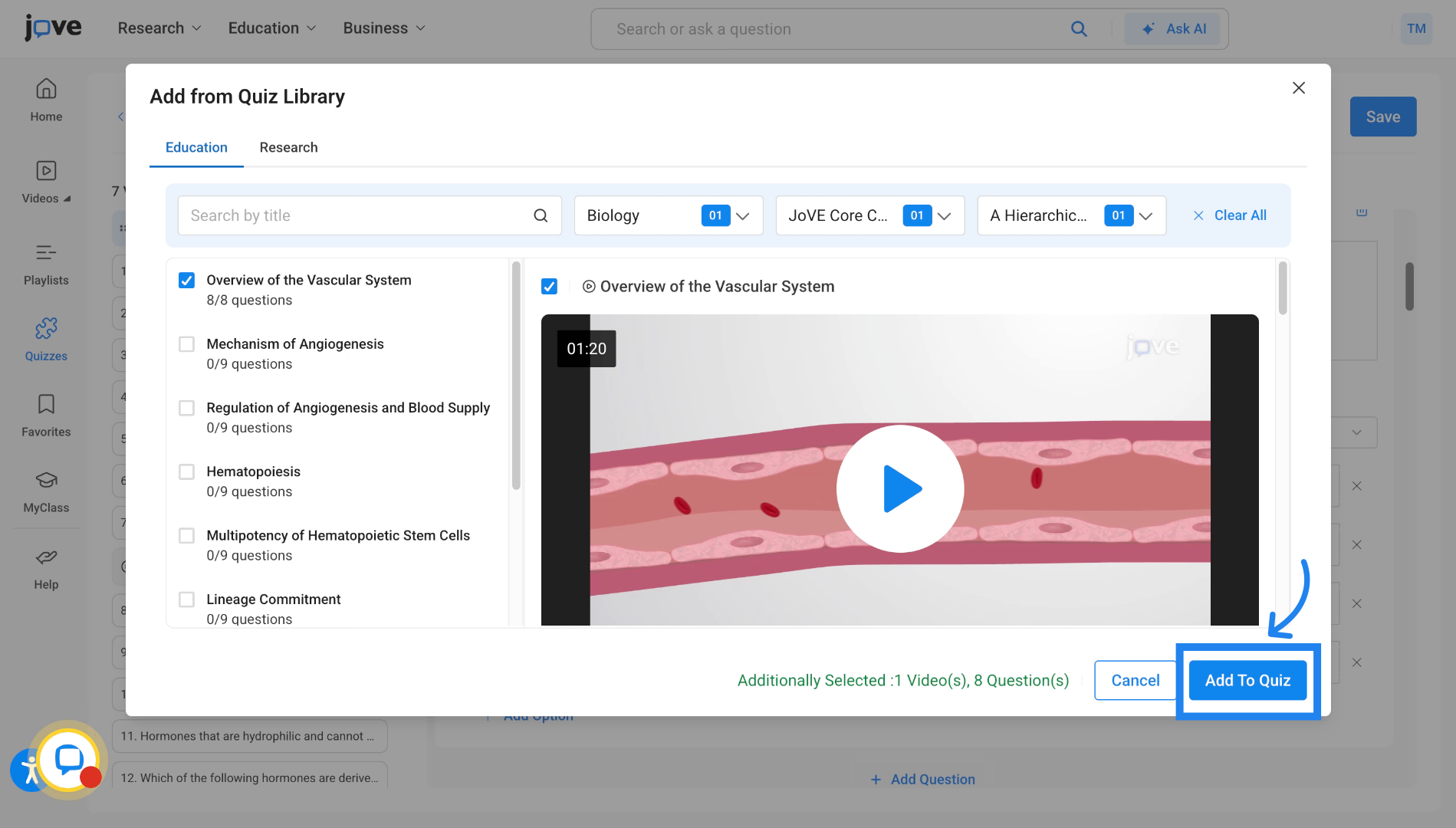Open the Quizzes puzzle icon
The width and height of the screenshot is (1456, 828).
point(46,329)
